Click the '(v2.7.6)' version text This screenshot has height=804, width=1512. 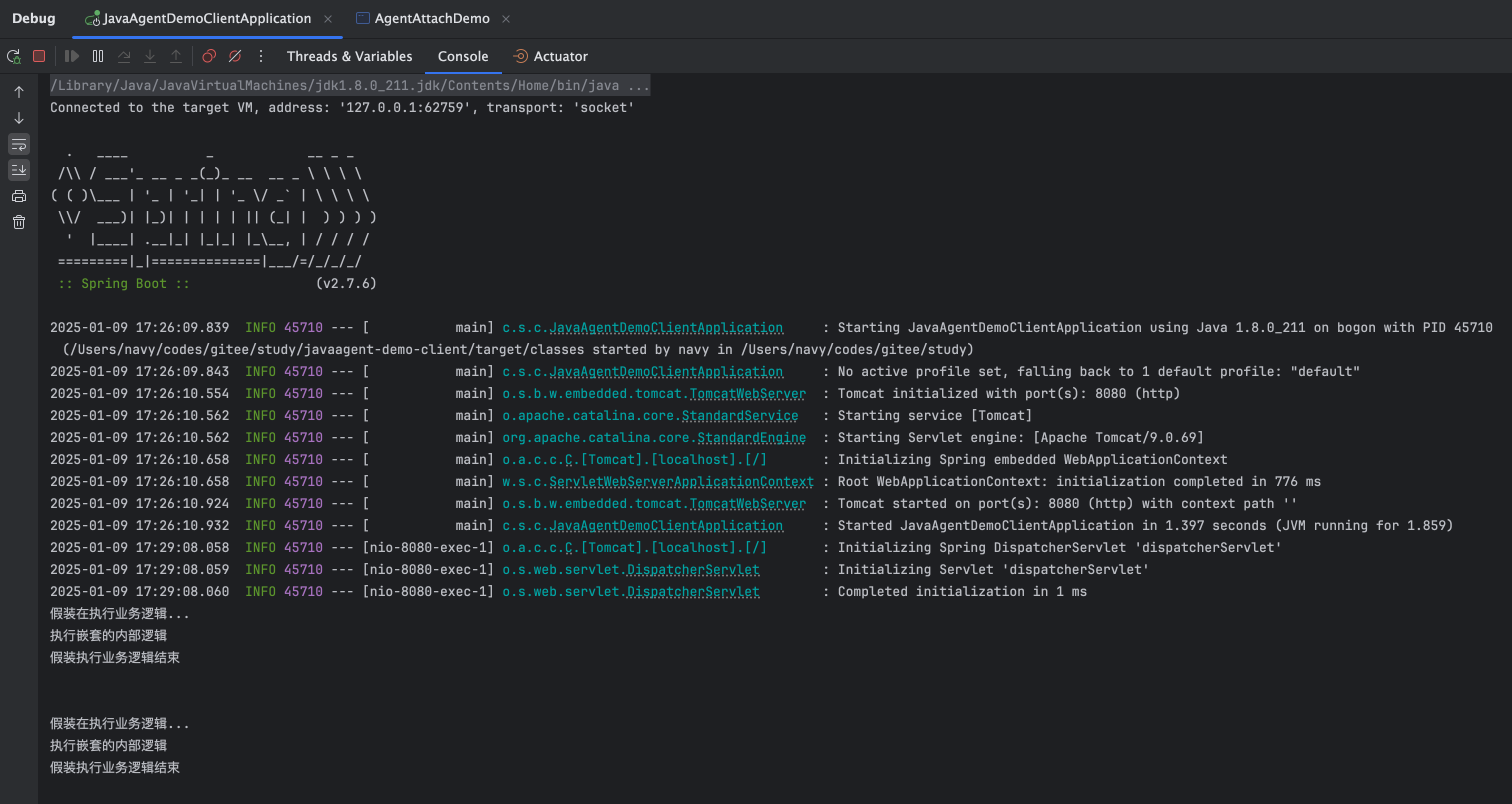click(x=346, y=283)
